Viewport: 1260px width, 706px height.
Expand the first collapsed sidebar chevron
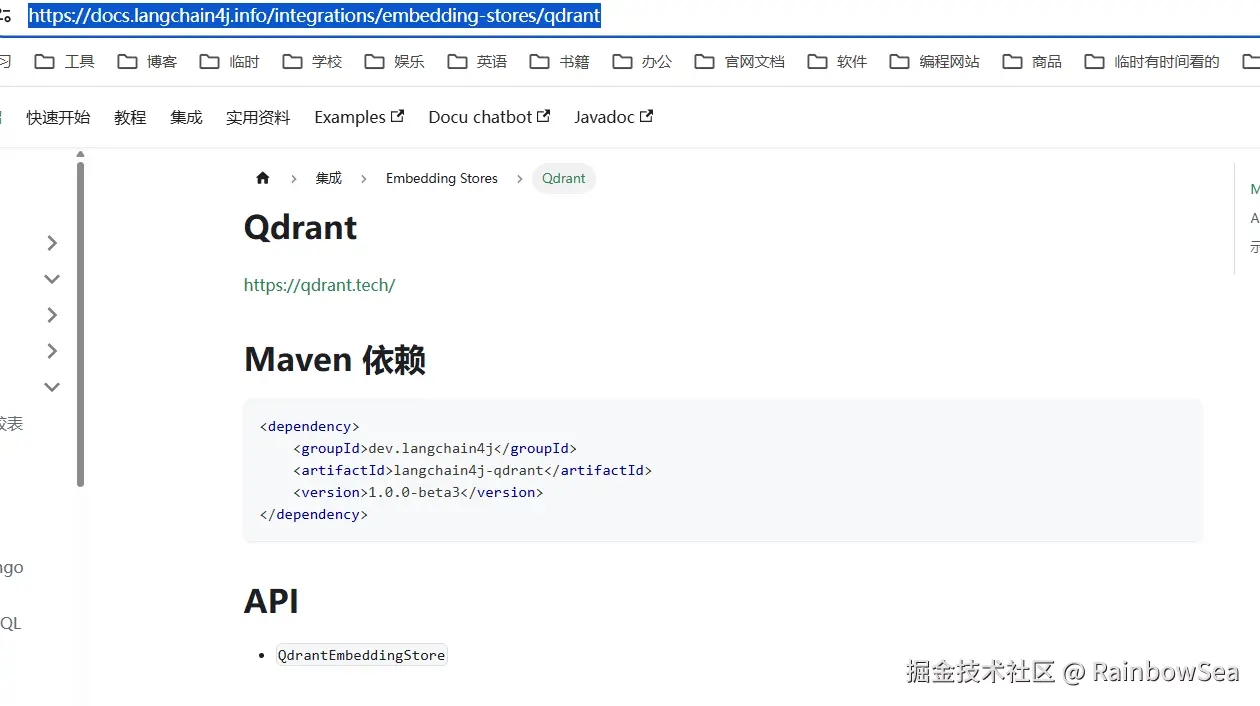click(52, 243)
